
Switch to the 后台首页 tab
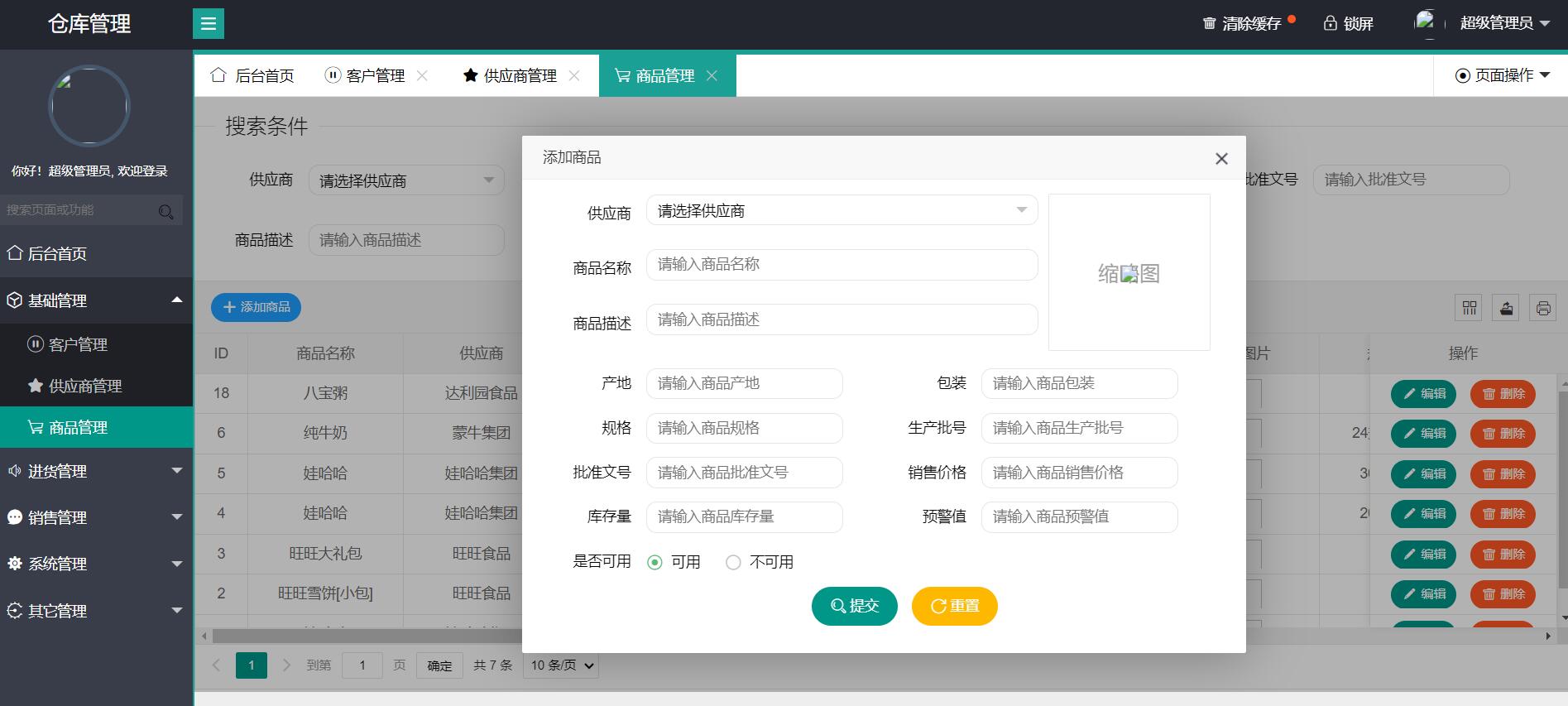click(x=253, y=75)
